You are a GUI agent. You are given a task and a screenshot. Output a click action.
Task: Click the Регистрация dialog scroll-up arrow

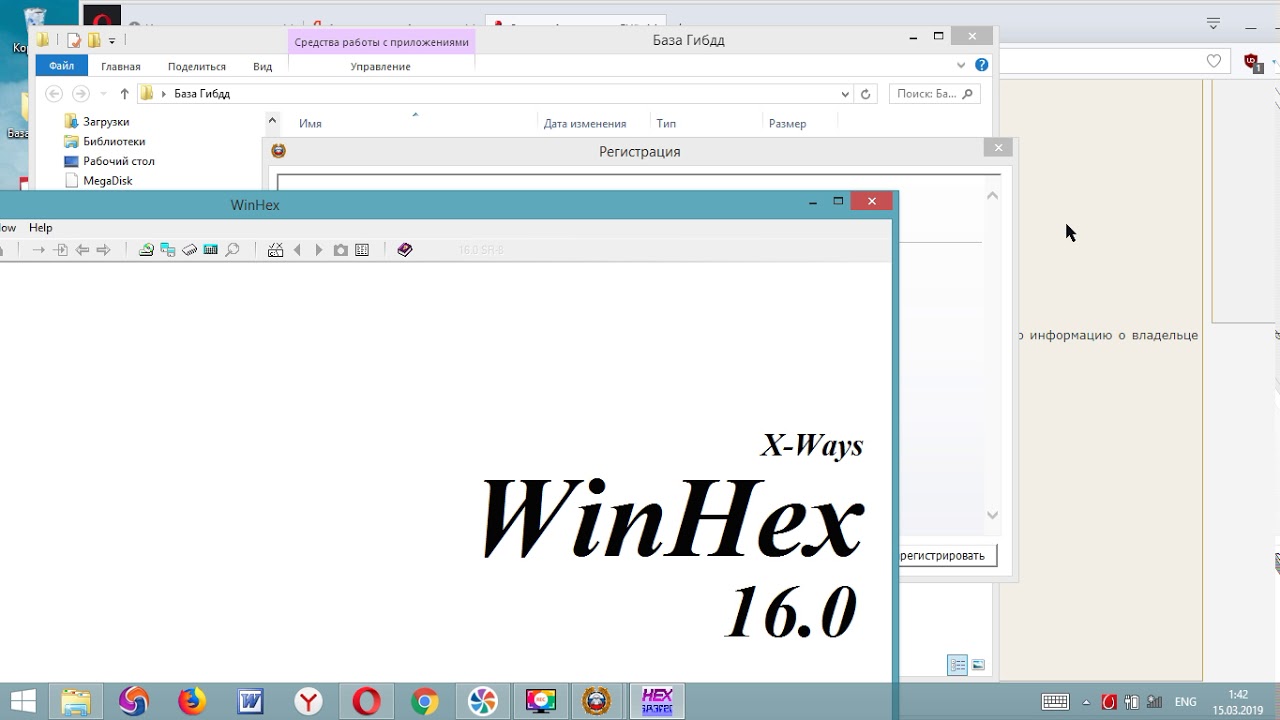pos(992,196)
